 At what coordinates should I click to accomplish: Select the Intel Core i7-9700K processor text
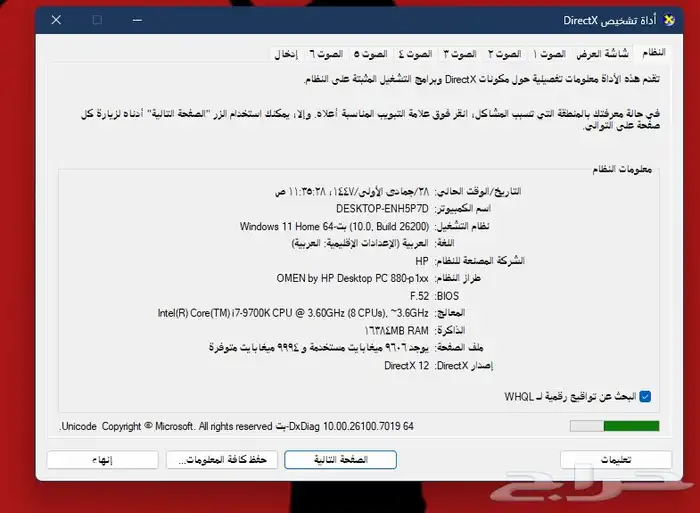click(x=293, y=313)
